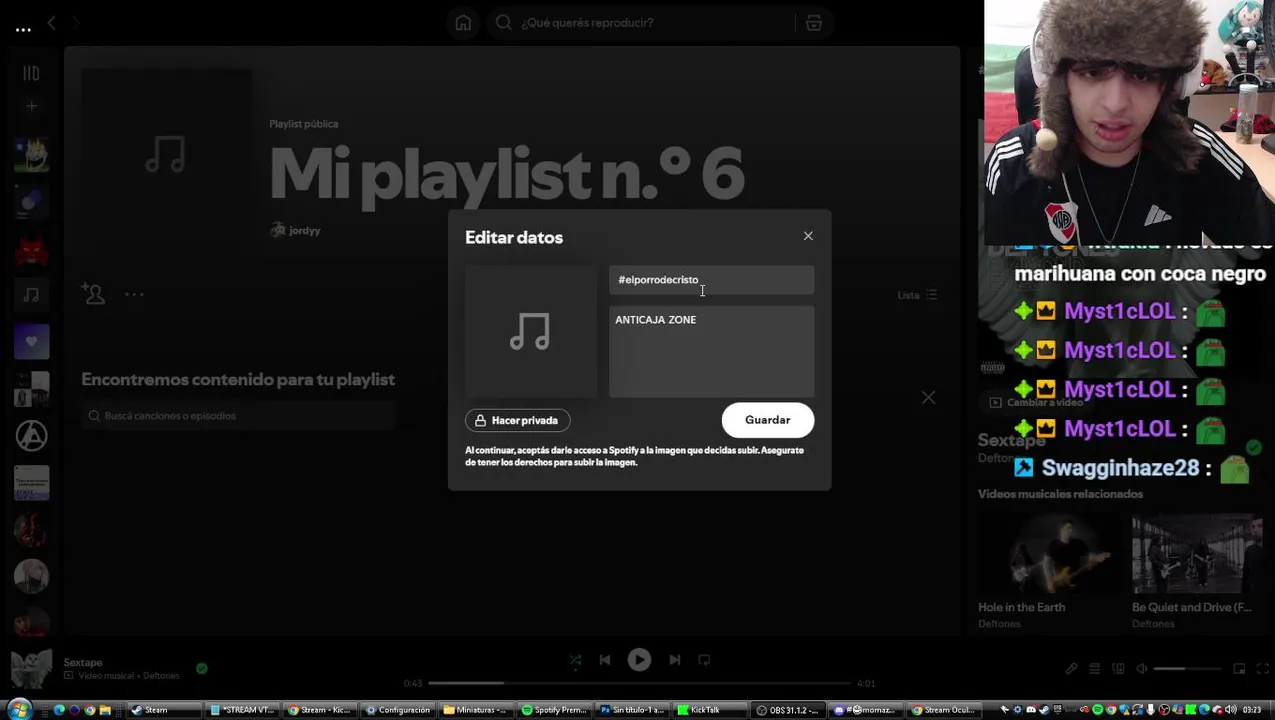
Task: Open the Browse icon in search bar
Action: click(x=814, y=22)
